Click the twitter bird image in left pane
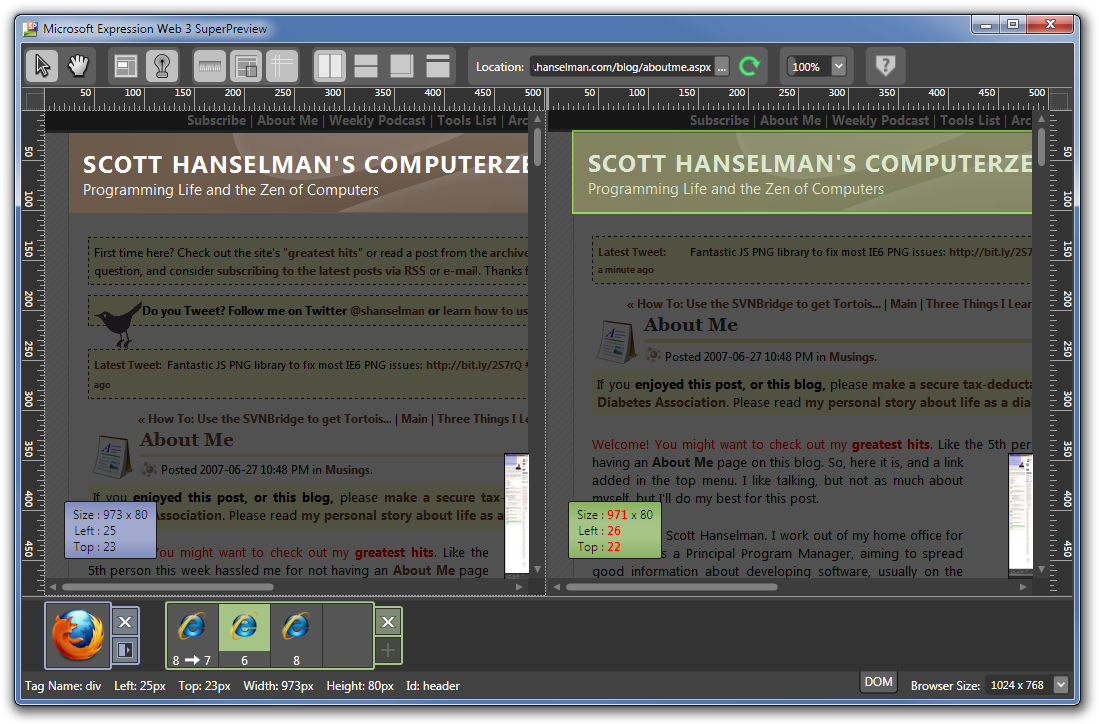1099x724 pixels. coord(119,325)
